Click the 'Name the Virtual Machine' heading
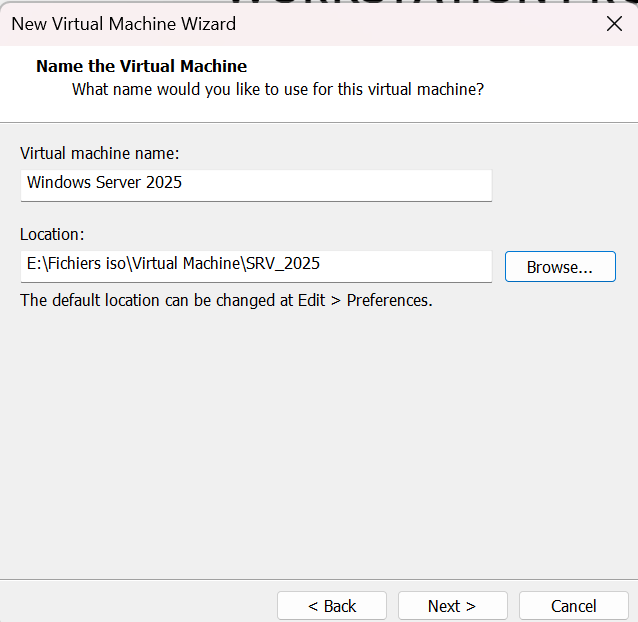Screen dimensions: 638x622 142,66
